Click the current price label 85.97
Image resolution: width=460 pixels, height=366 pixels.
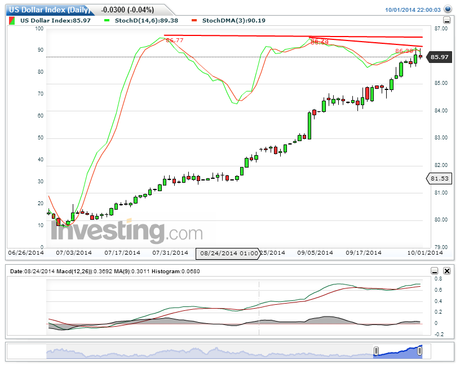439,57
